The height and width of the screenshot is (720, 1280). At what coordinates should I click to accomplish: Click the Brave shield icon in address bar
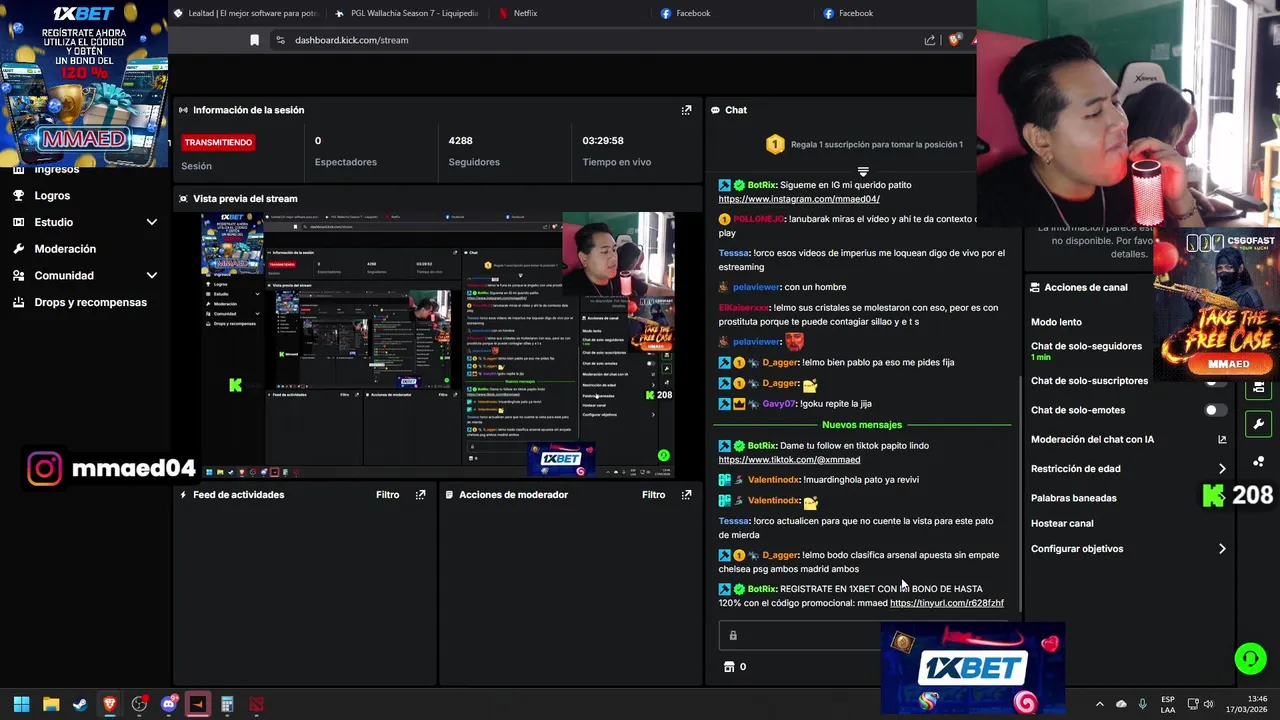tap(955, 40)
